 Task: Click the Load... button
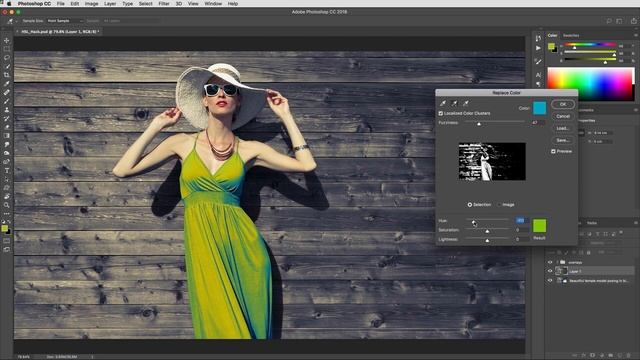[562, 128]
